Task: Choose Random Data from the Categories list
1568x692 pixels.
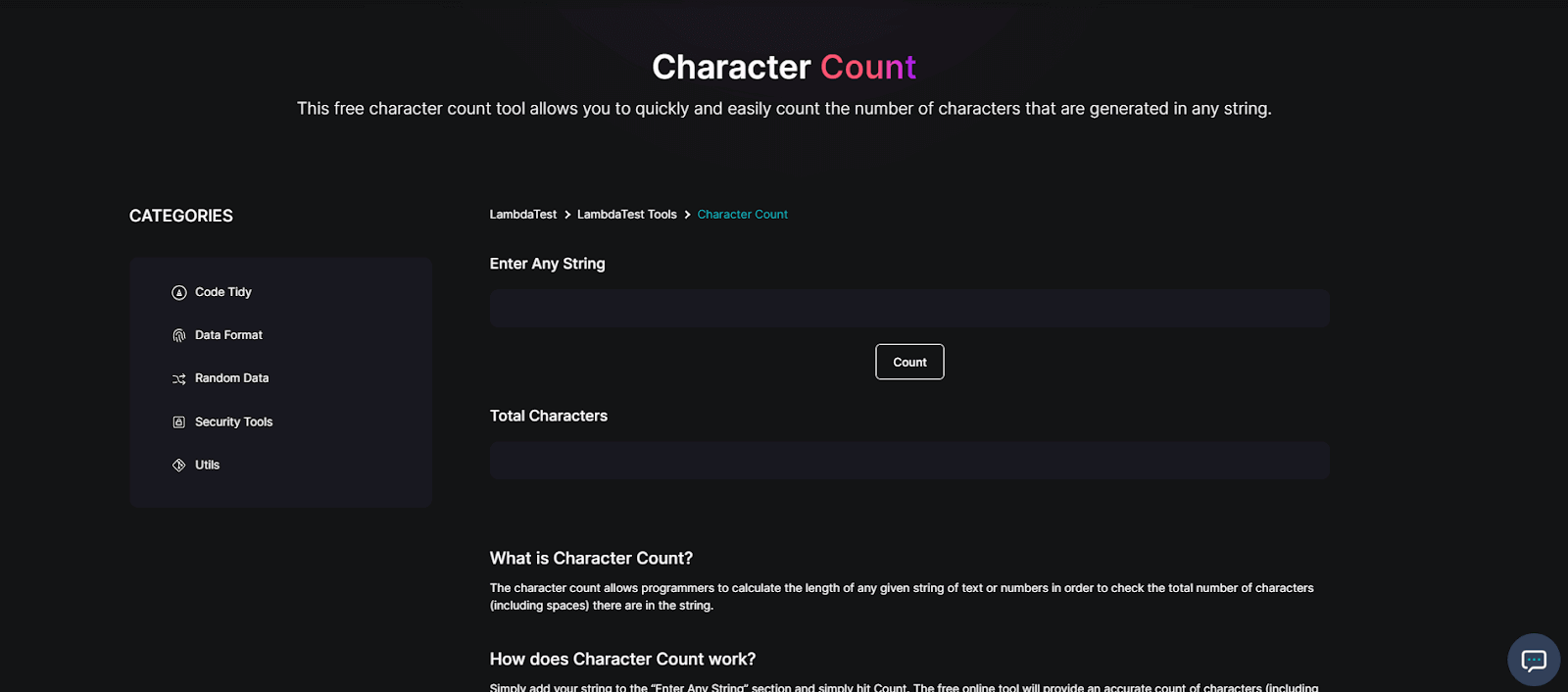Action: 231,377
